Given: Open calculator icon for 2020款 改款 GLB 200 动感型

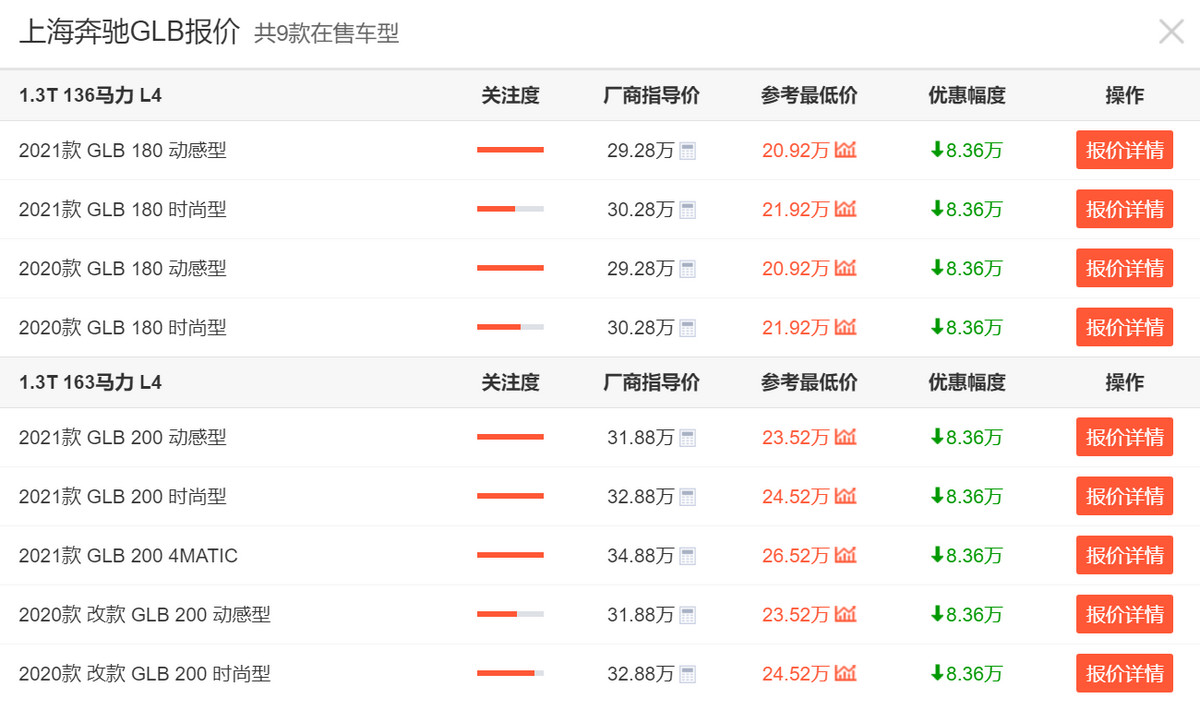Looking at the screenshot, I should click(688, 615).
